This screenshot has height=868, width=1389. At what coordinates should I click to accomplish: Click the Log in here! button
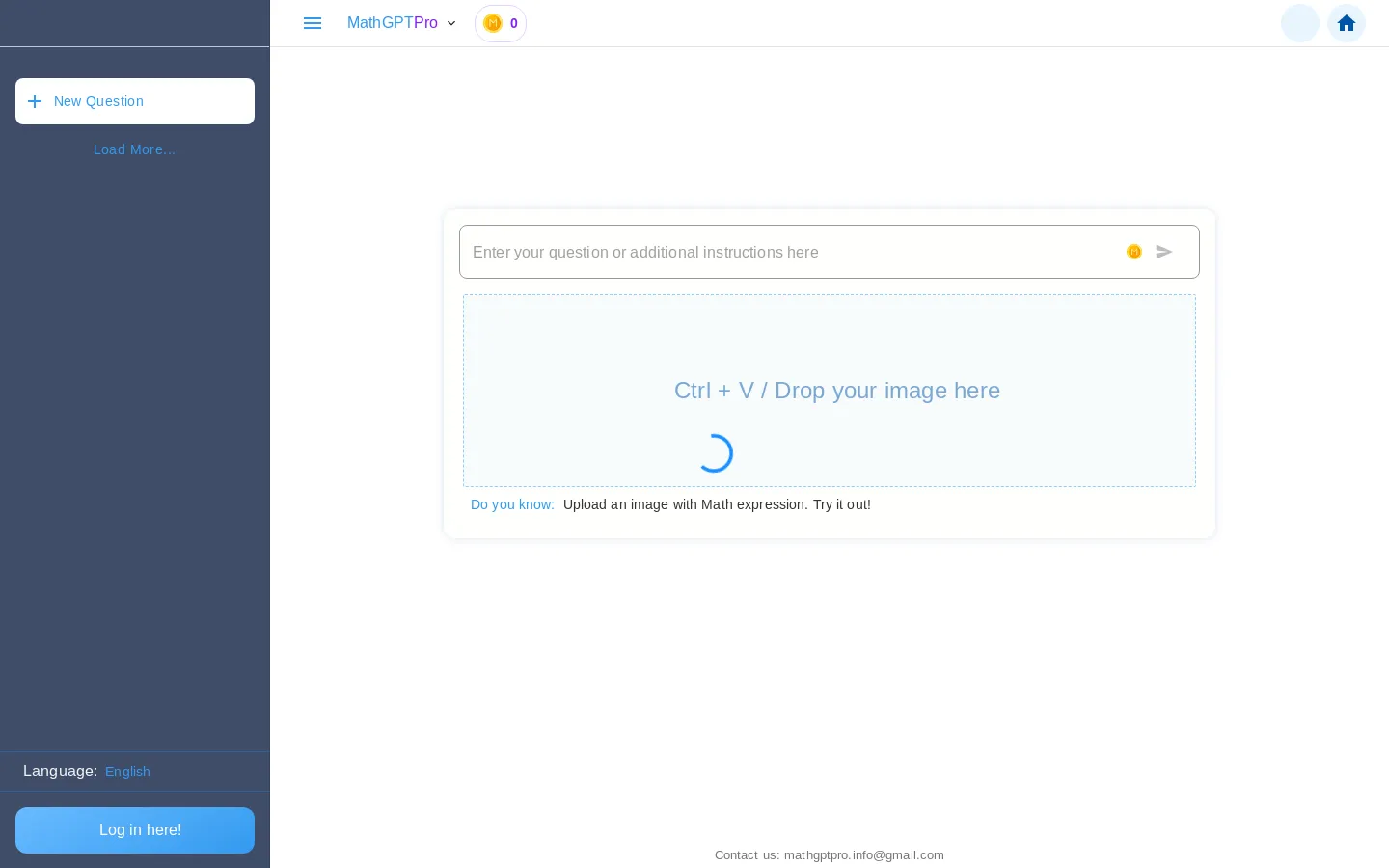pyautogui.click(x=135, y=830)
